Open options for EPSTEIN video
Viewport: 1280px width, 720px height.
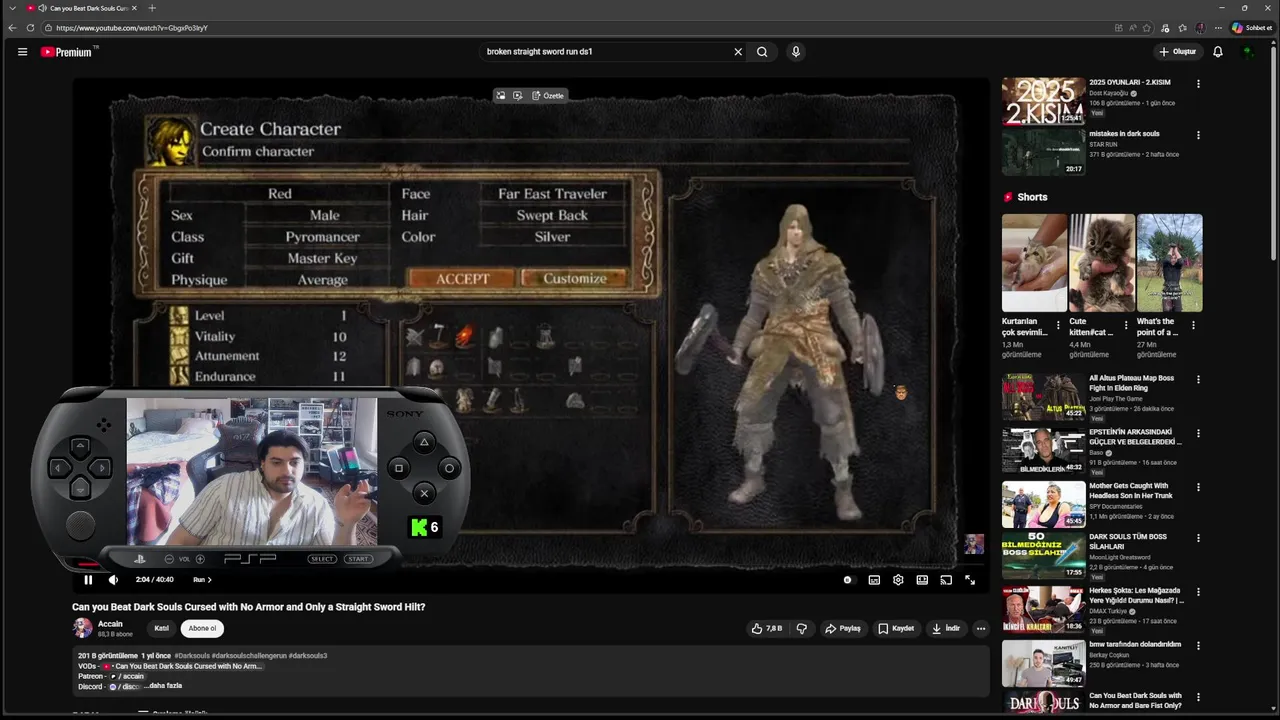1198,434
